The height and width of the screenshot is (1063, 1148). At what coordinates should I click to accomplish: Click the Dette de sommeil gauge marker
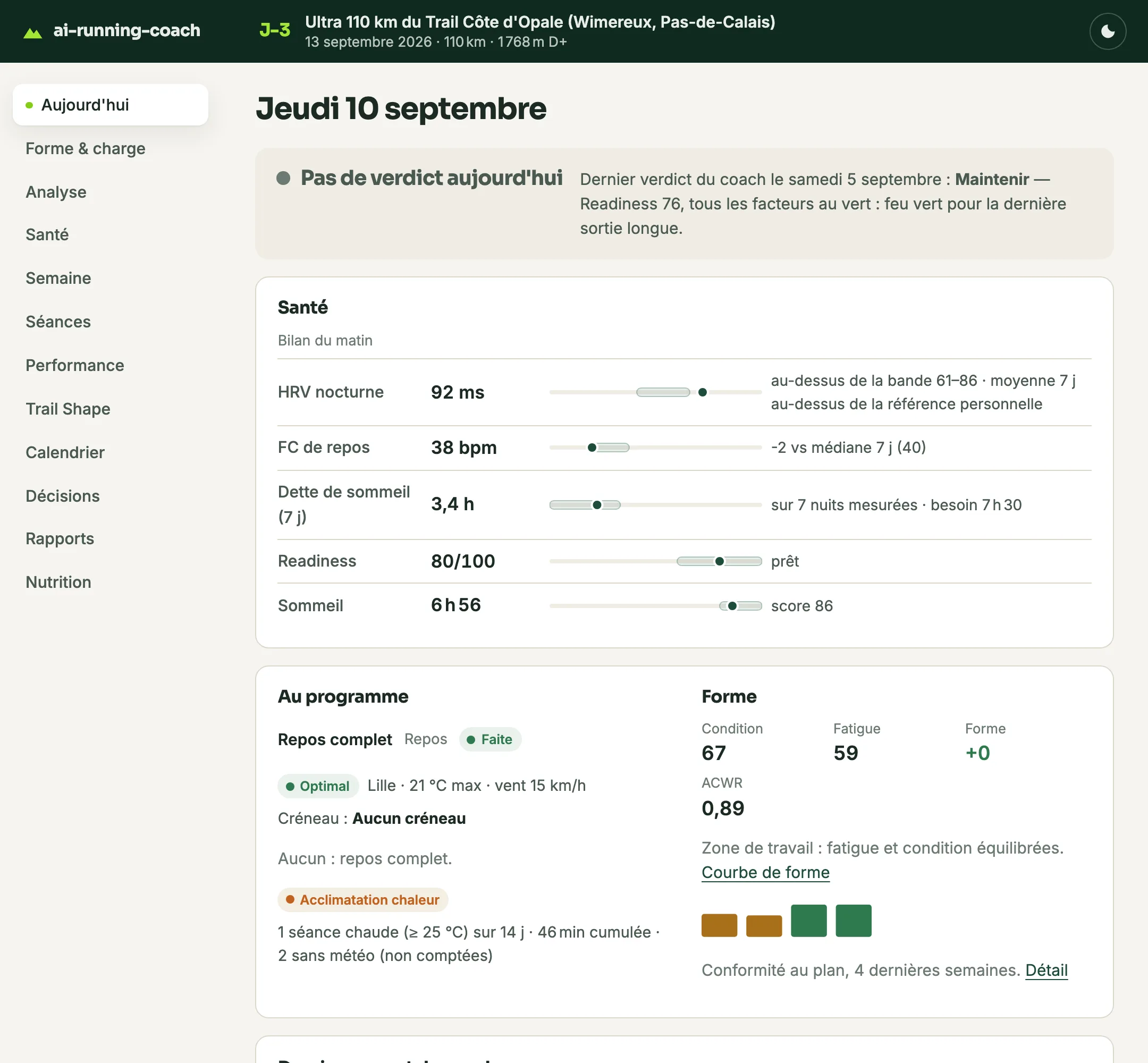coord(597,505)
